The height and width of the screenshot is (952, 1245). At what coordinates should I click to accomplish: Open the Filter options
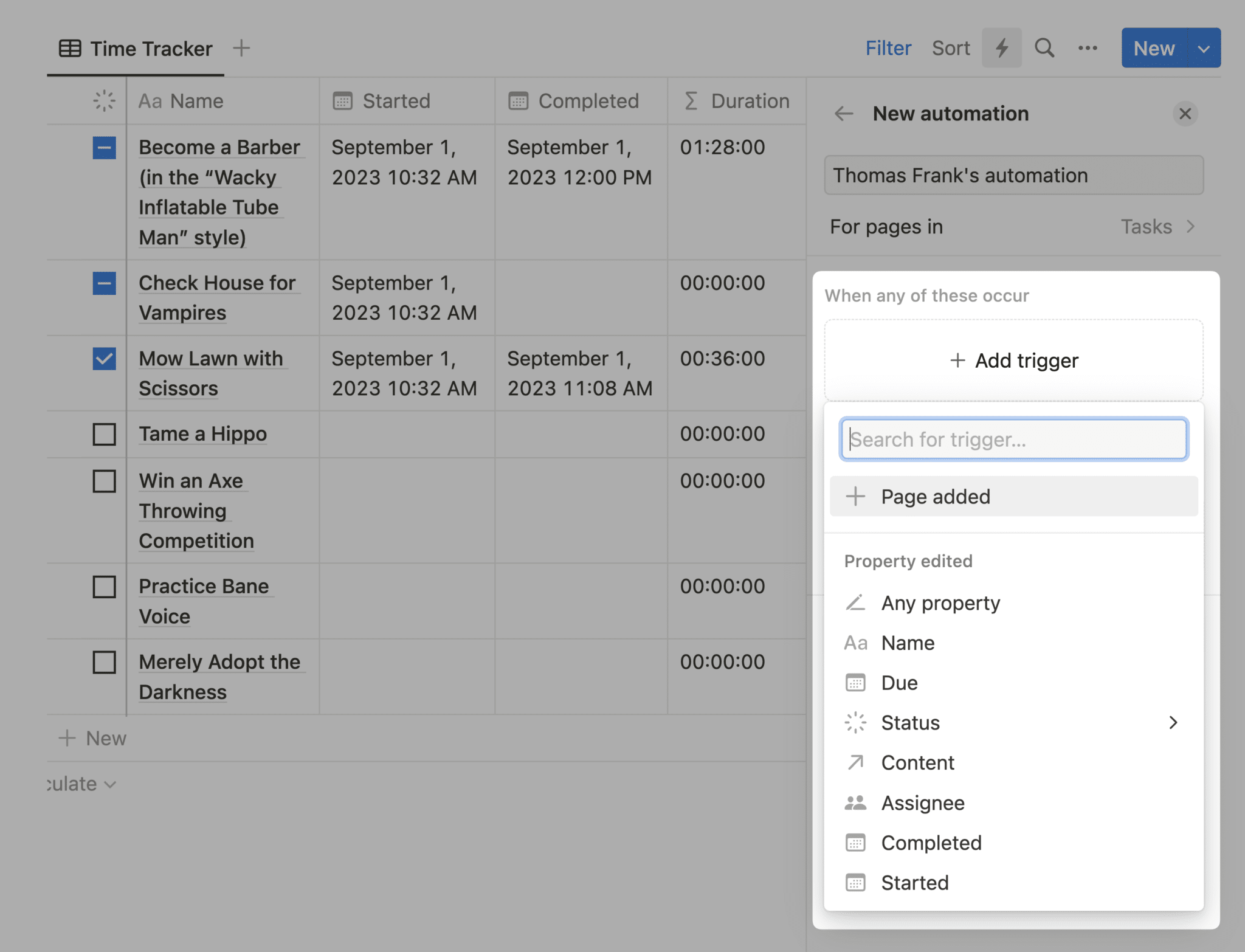click(x=888, y=47)
